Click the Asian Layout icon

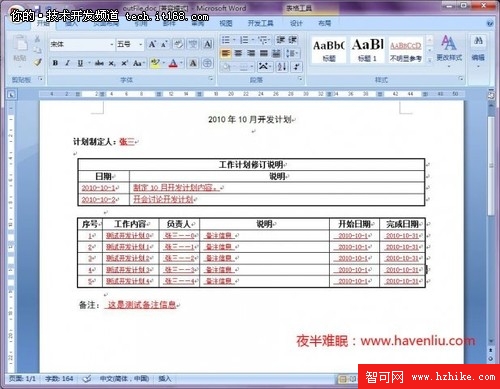point(264,67)
